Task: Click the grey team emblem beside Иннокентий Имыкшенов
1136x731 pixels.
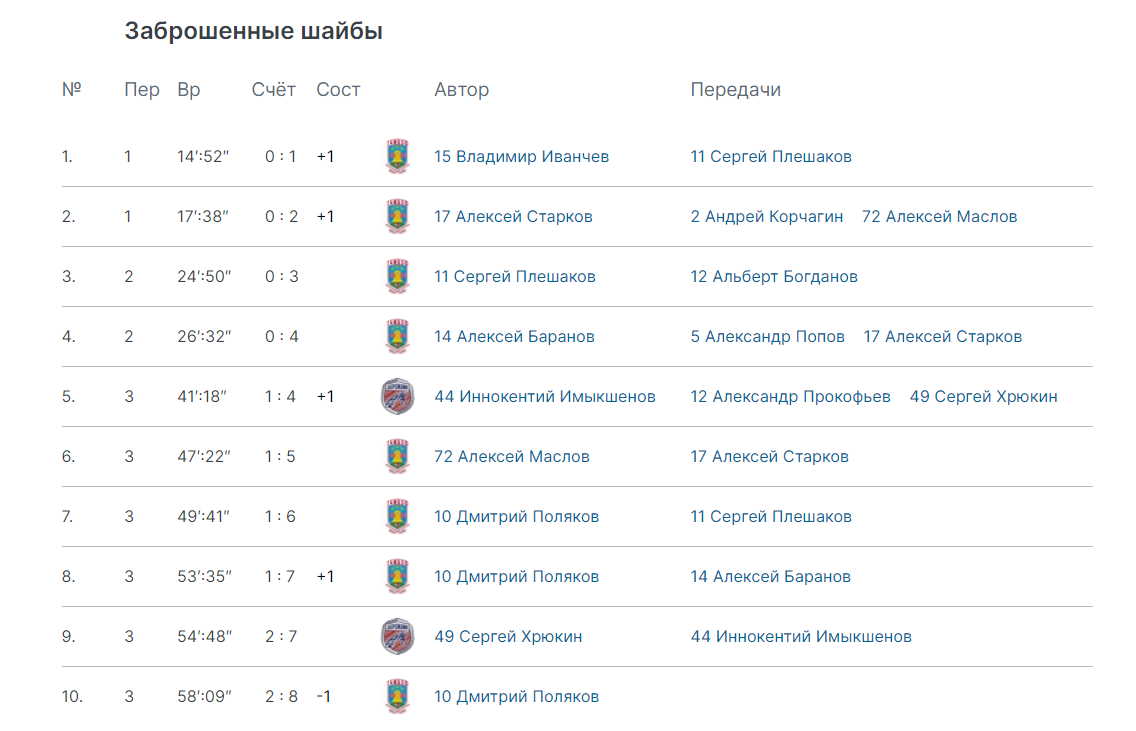Action: [397, 396]
